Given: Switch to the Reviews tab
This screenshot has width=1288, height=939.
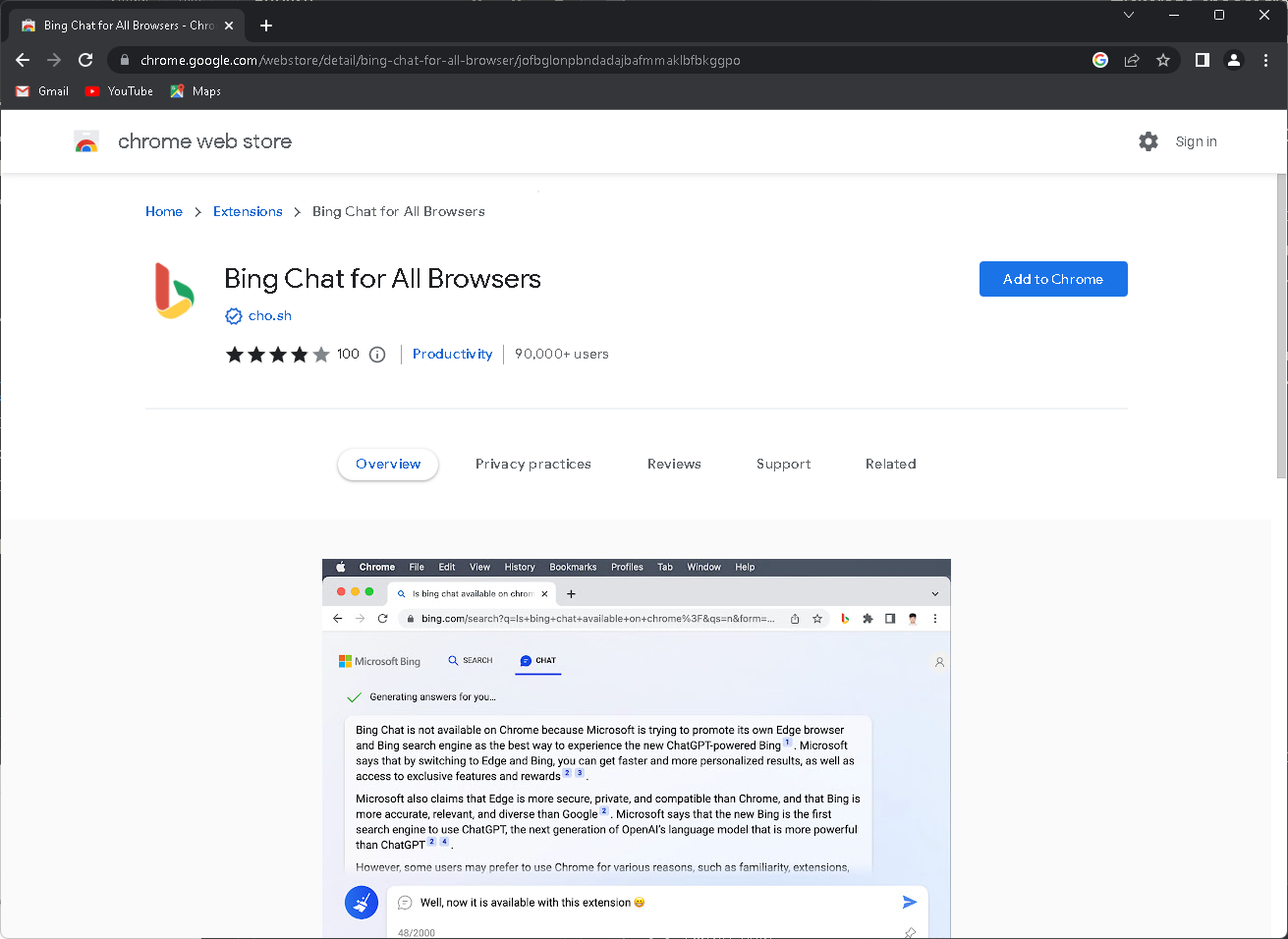Looking at the screenshot, I should tap(674, 463).
